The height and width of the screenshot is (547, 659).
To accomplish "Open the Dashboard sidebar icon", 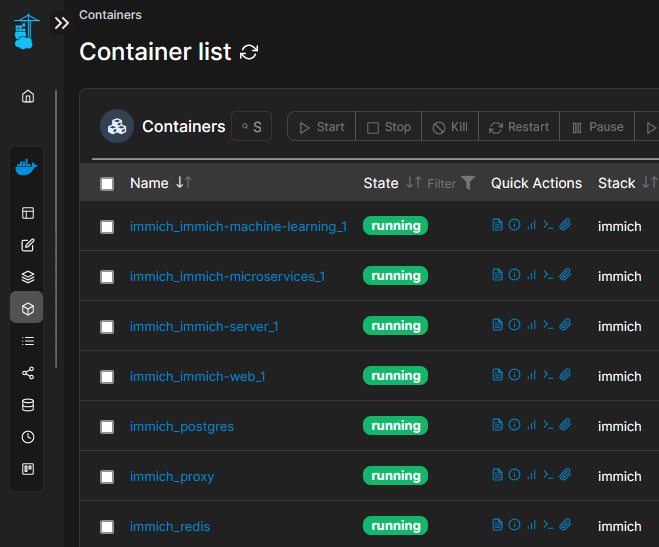I will click(28, 213).
